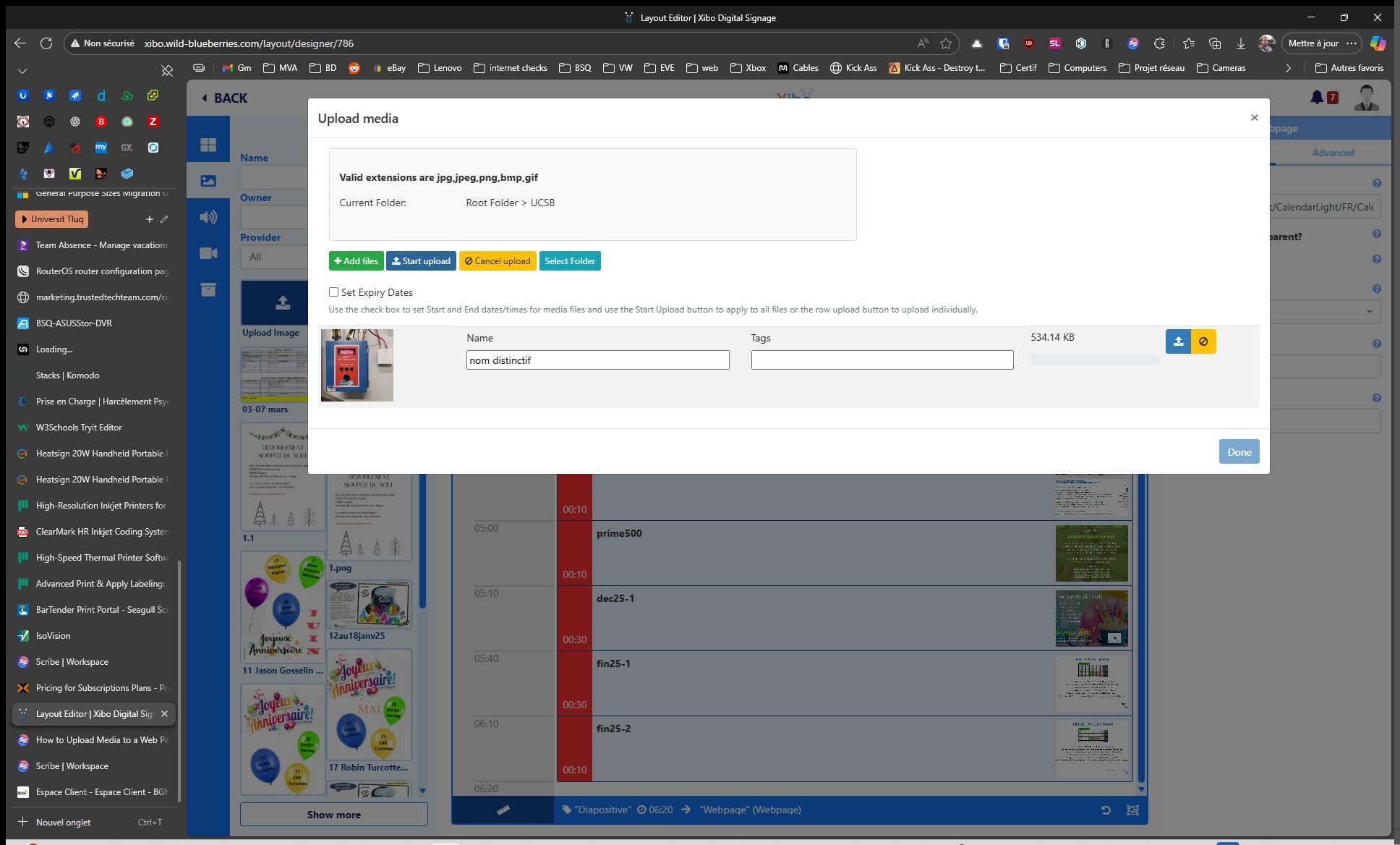Click the undo icon in bottom bar
1400x845 pixels.
tap(1106, 810)
